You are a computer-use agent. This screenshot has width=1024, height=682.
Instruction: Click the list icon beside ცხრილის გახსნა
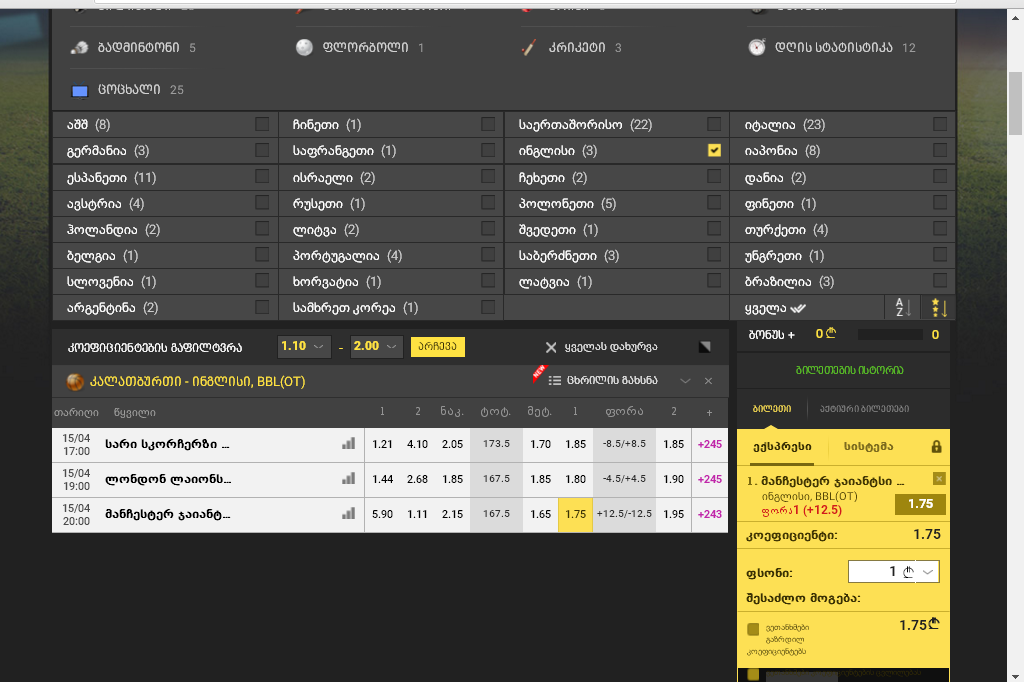click(x=554, y=380)
